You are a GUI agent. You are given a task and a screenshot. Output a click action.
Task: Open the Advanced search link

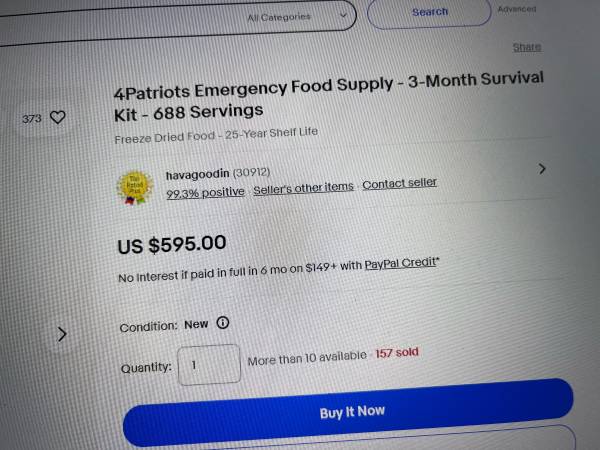(517, 9)
